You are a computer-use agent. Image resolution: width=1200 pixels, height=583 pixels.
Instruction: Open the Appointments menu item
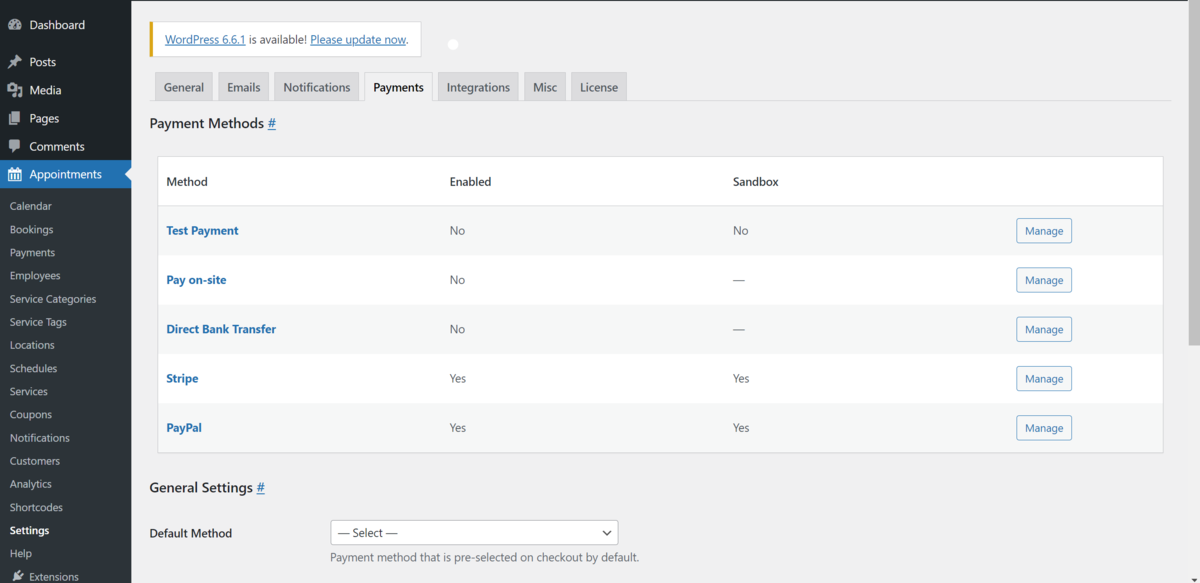pyautogui.click(x=65, y=174)
